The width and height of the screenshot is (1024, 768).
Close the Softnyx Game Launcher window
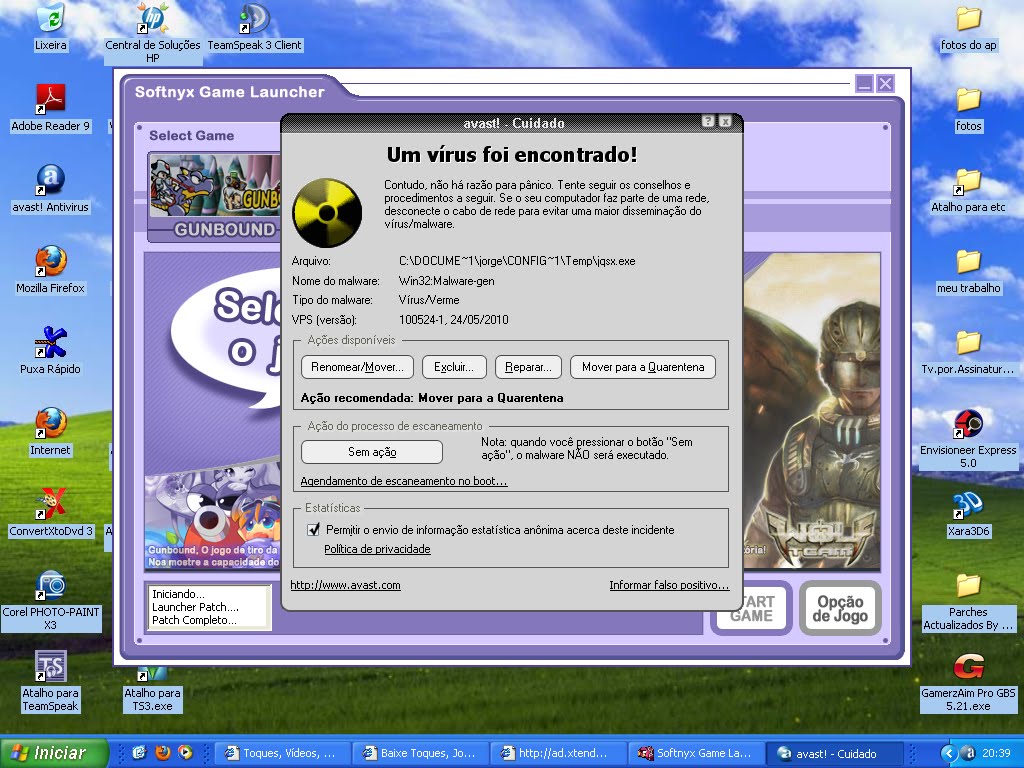885,84
